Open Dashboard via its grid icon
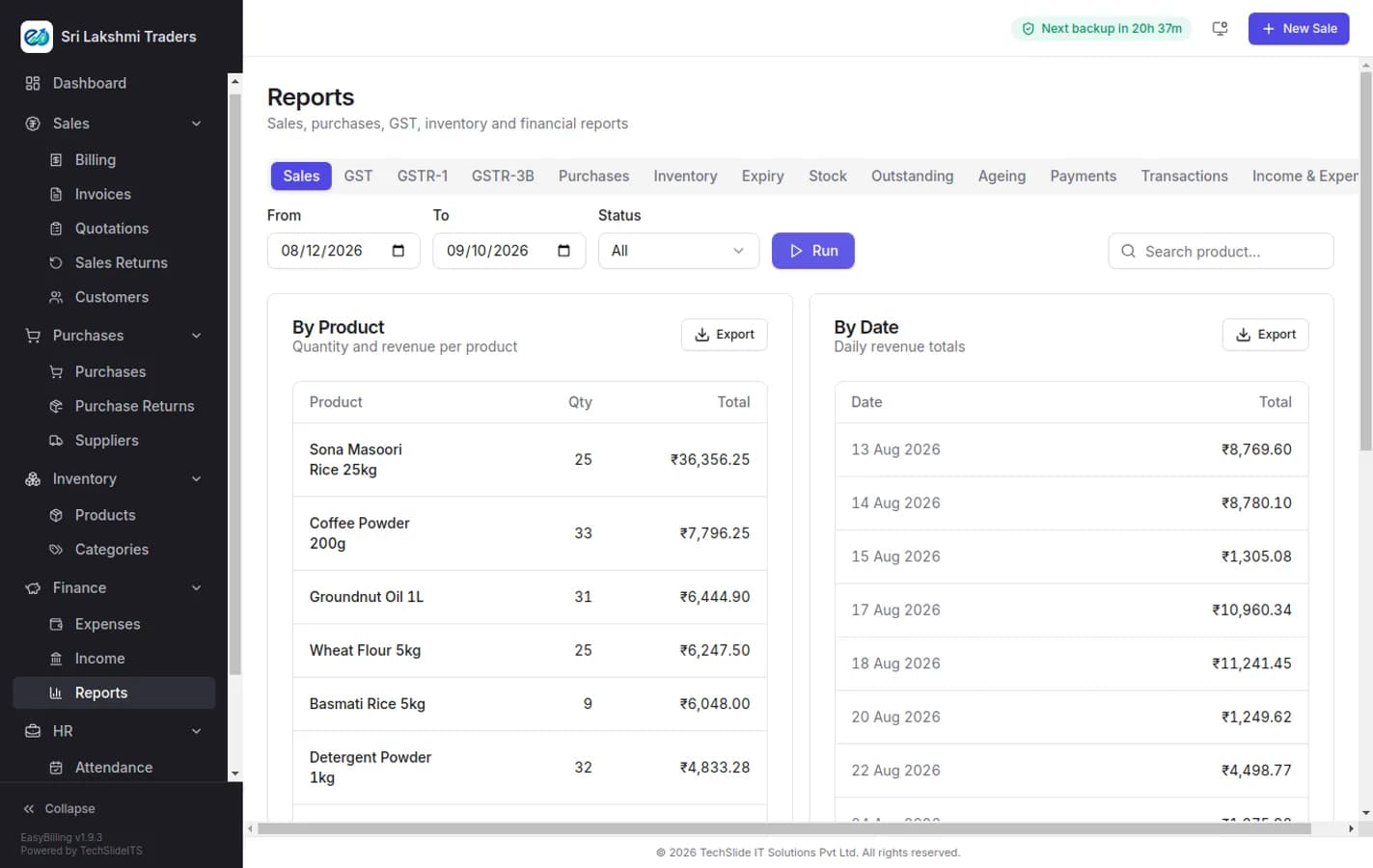Screen dimensions: 1373x868 click(x=33, y=83)
